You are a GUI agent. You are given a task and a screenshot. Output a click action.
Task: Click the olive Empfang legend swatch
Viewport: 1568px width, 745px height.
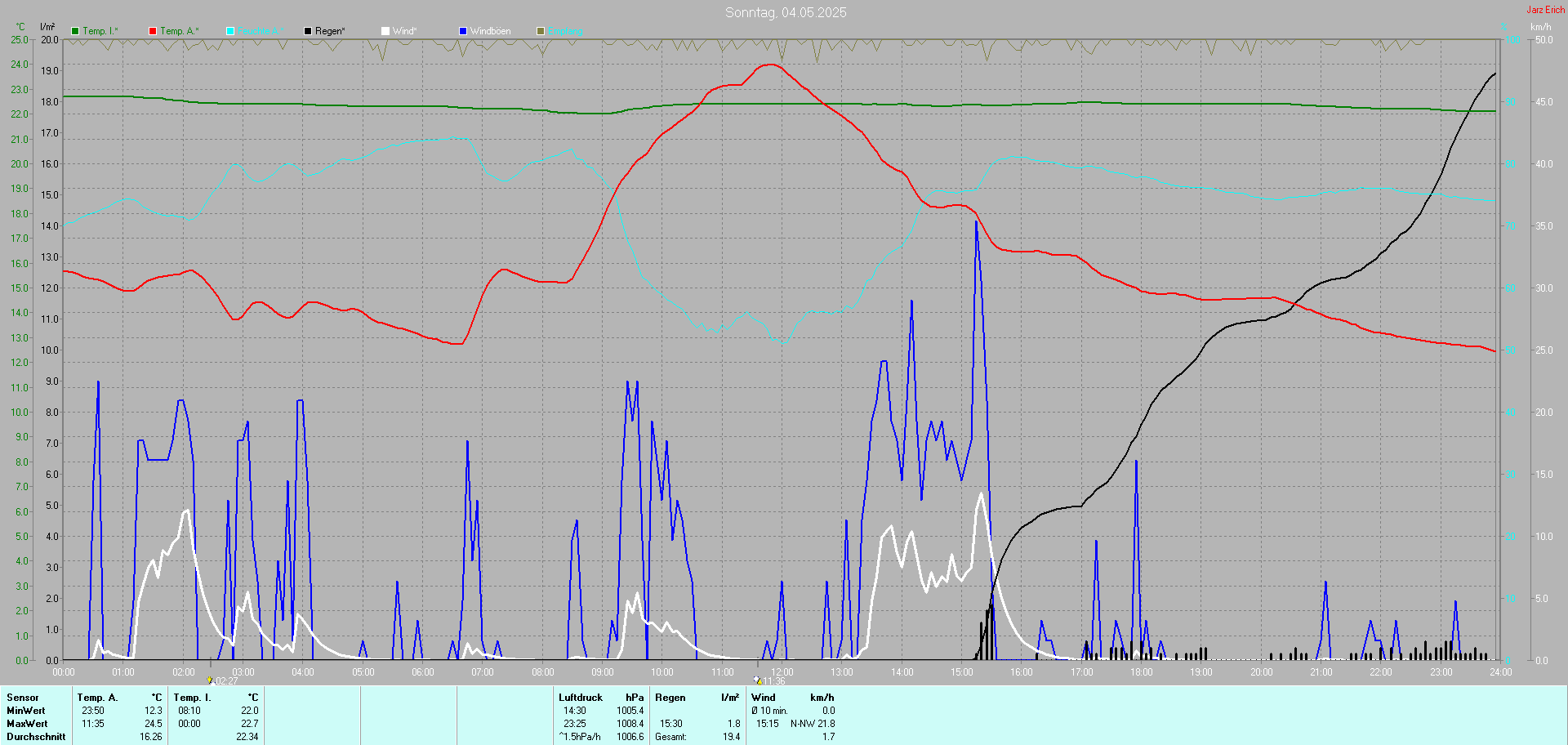pos(541,31)
